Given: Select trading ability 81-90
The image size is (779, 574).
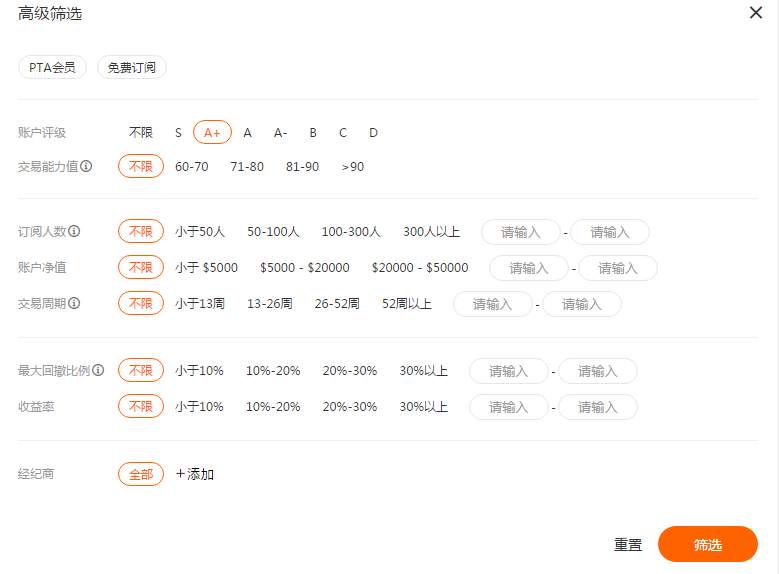Looking at the screenshot, I should tap(302, 166).
